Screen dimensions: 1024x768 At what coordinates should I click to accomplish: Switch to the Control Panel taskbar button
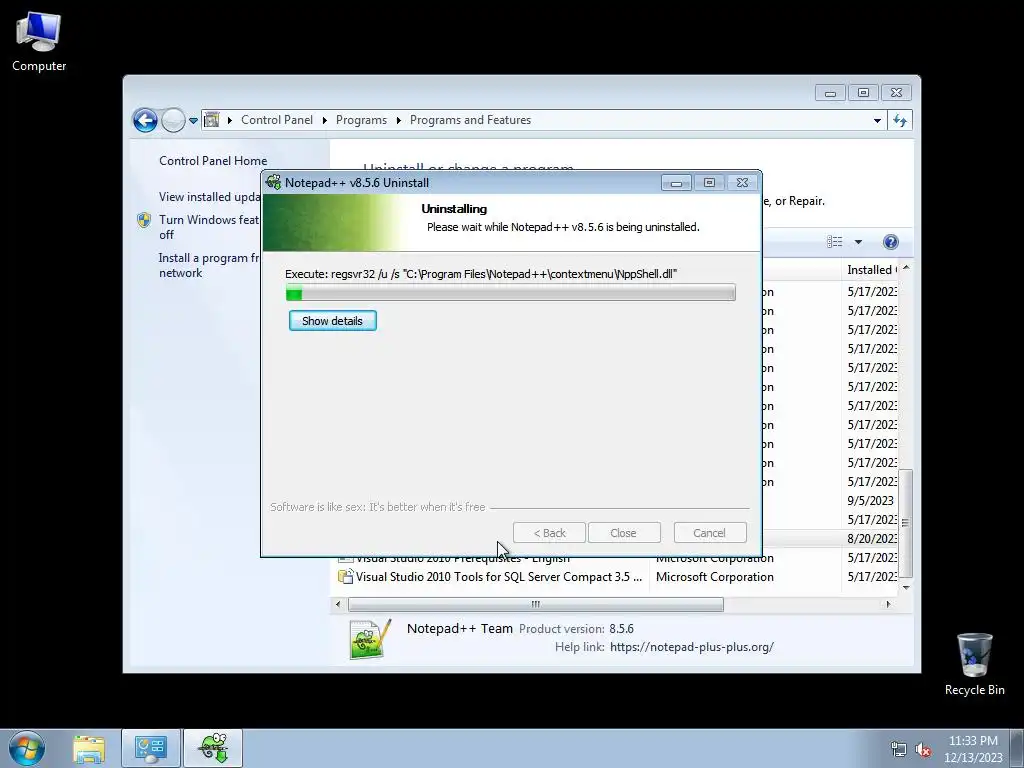151,748
